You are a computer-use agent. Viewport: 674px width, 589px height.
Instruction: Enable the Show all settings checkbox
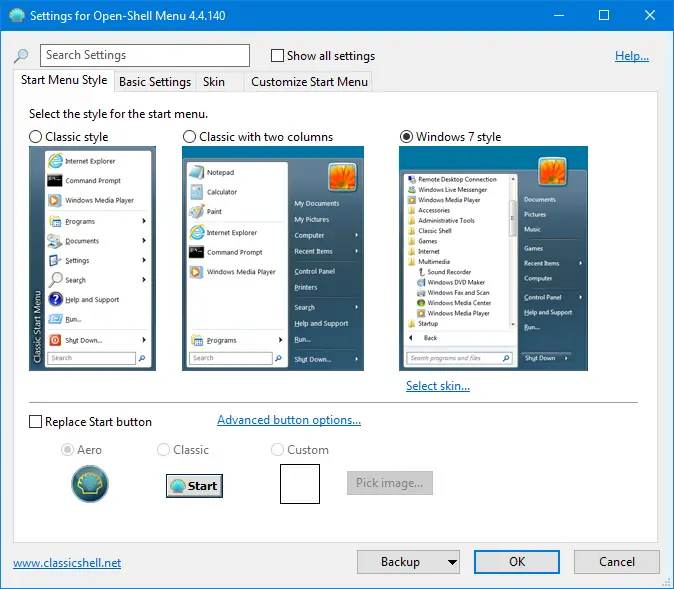click(278, 56)
